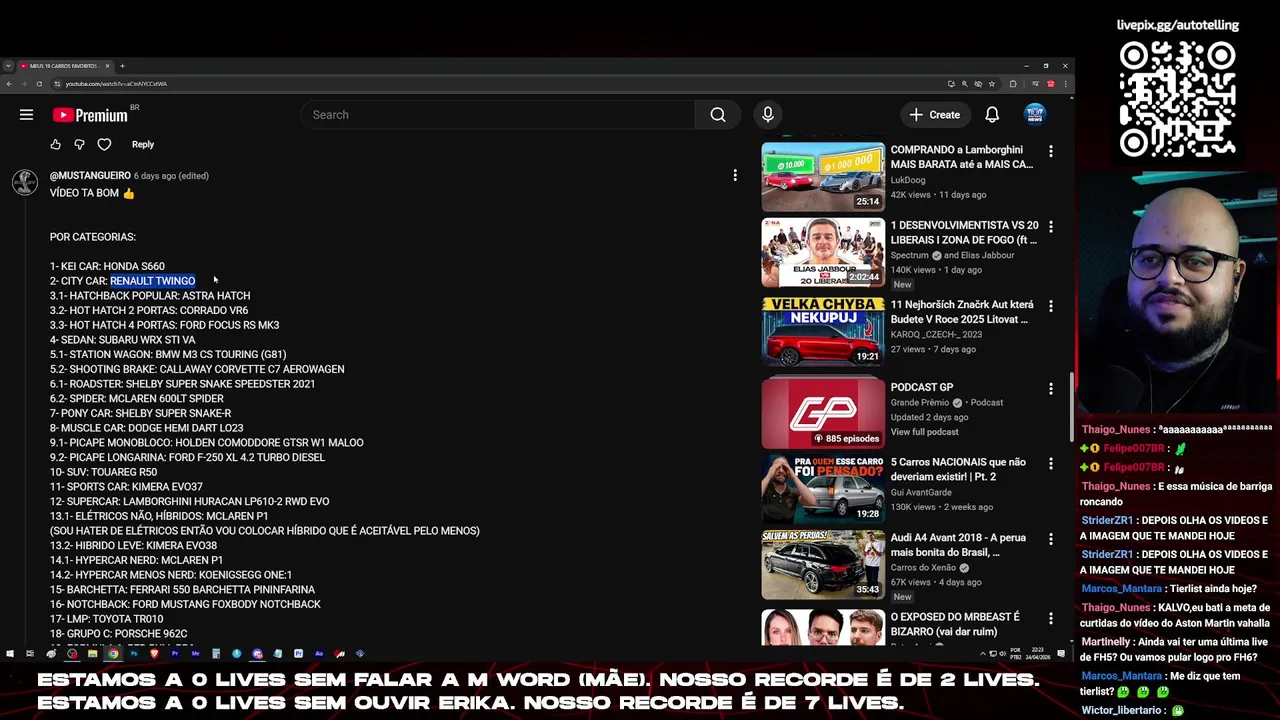Start voice search with microphone icon
Viewport: 1280px width, 720px height.
768,115
